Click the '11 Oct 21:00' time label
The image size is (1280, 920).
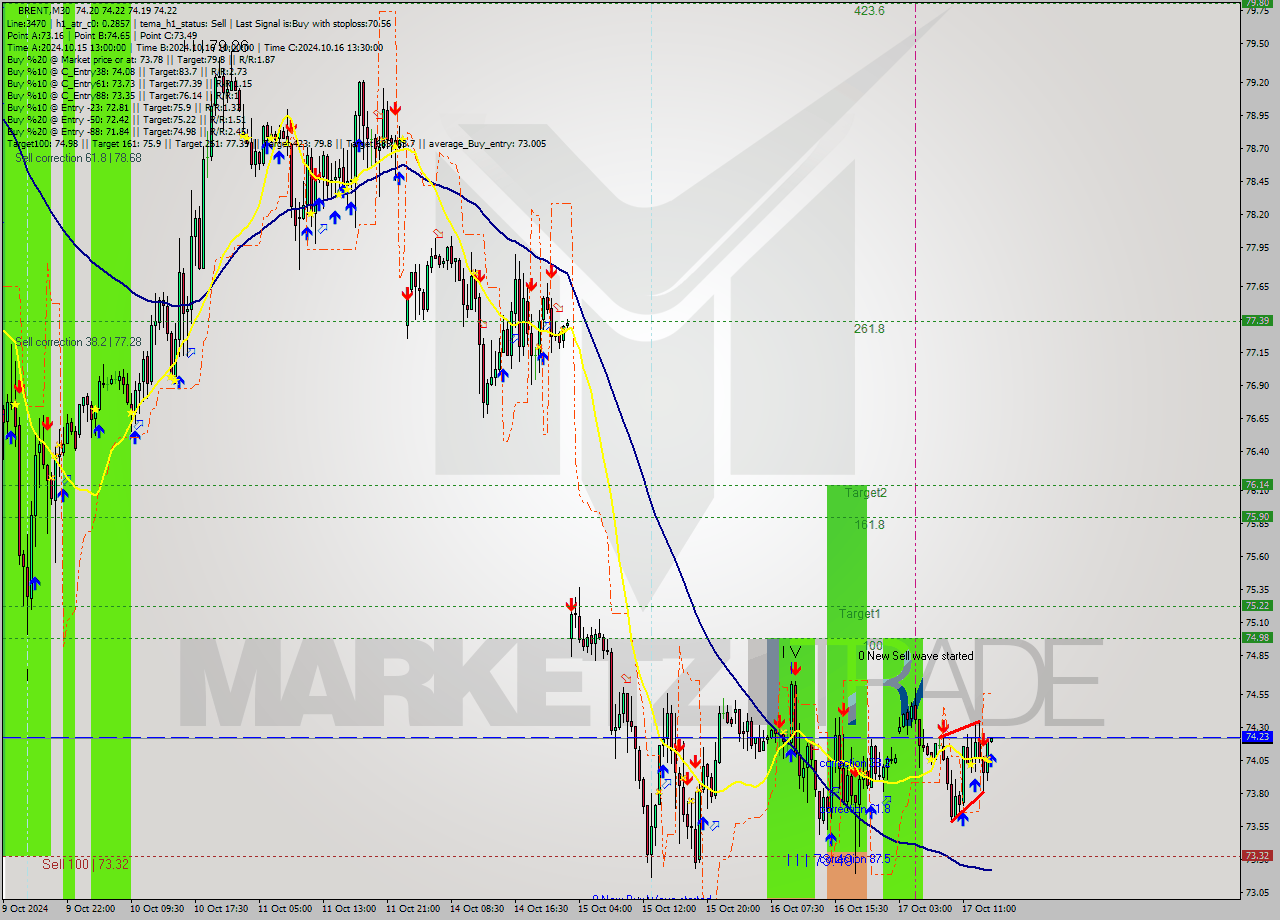pos(413,909)
